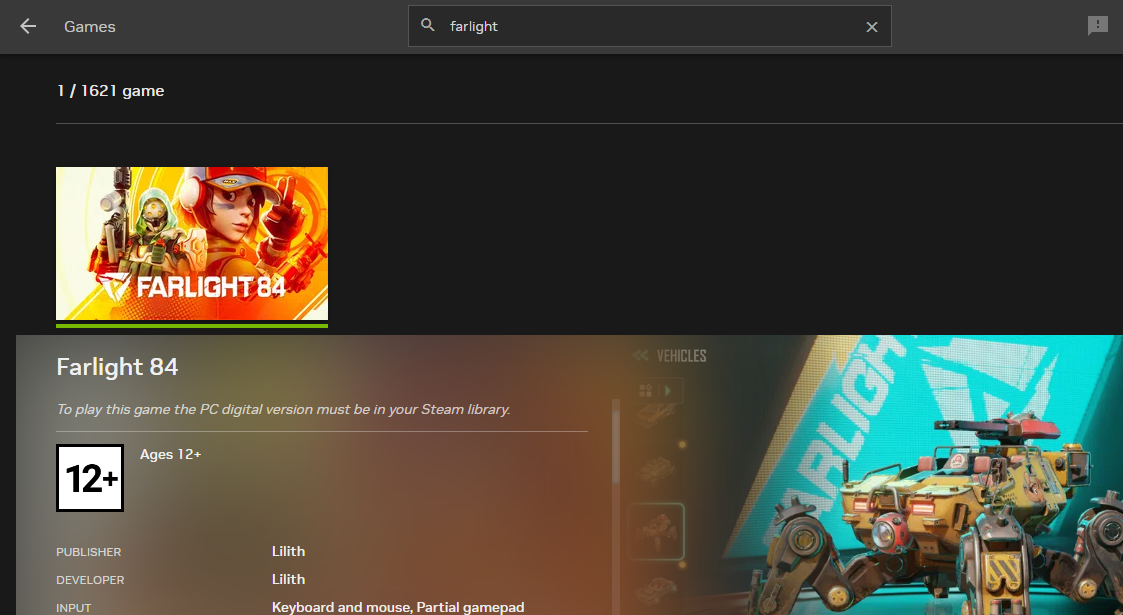Screen dimensions: 1123x615
Task: Click the grid icon in the vehicles panel
Action: tap(645, 389)
